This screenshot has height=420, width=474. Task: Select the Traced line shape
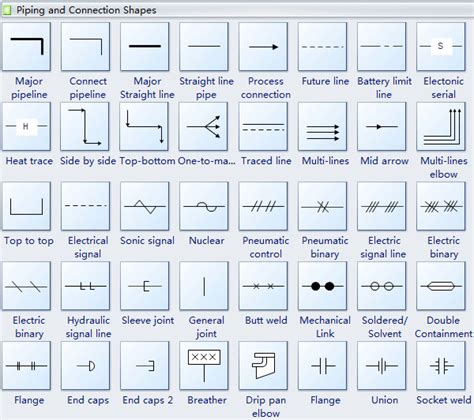click(263, 126)
